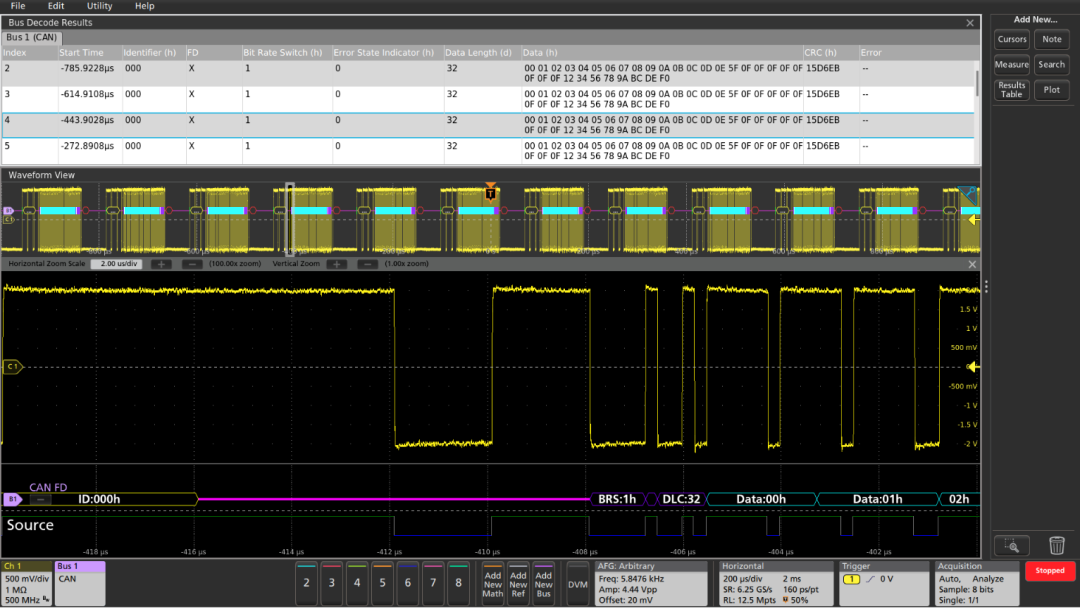Click the zoom magnifier icon
This screenshot has width=1080, height=609.
[x=1012, y=546]
